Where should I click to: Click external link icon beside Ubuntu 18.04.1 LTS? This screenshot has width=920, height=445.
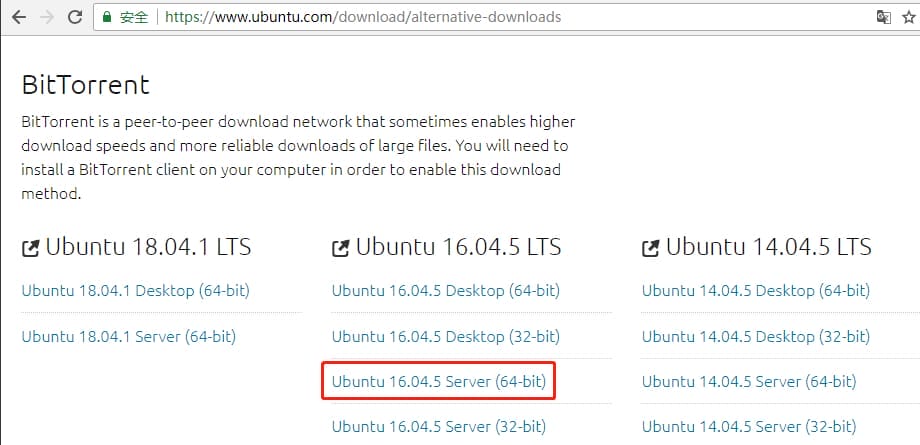(x=31, y=247)
